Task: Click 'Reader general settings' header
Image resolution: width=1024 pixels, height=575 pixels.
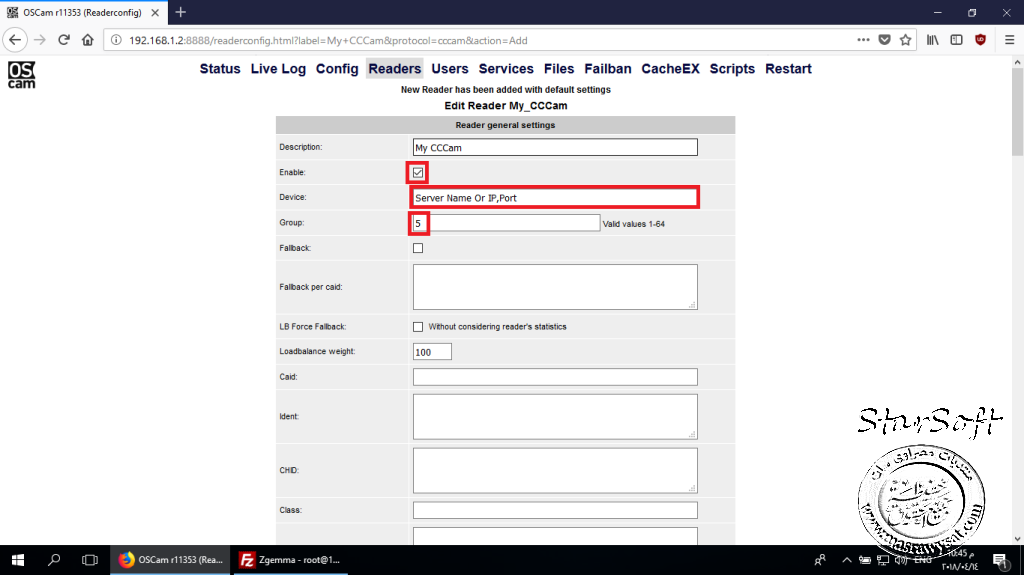Action: (505, 125)
